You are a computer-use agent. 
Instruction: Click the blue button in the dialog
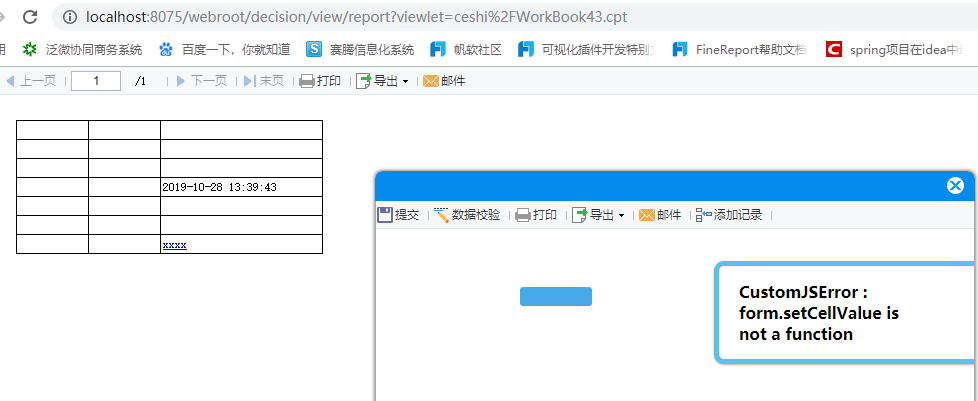[x=556, y=296]
